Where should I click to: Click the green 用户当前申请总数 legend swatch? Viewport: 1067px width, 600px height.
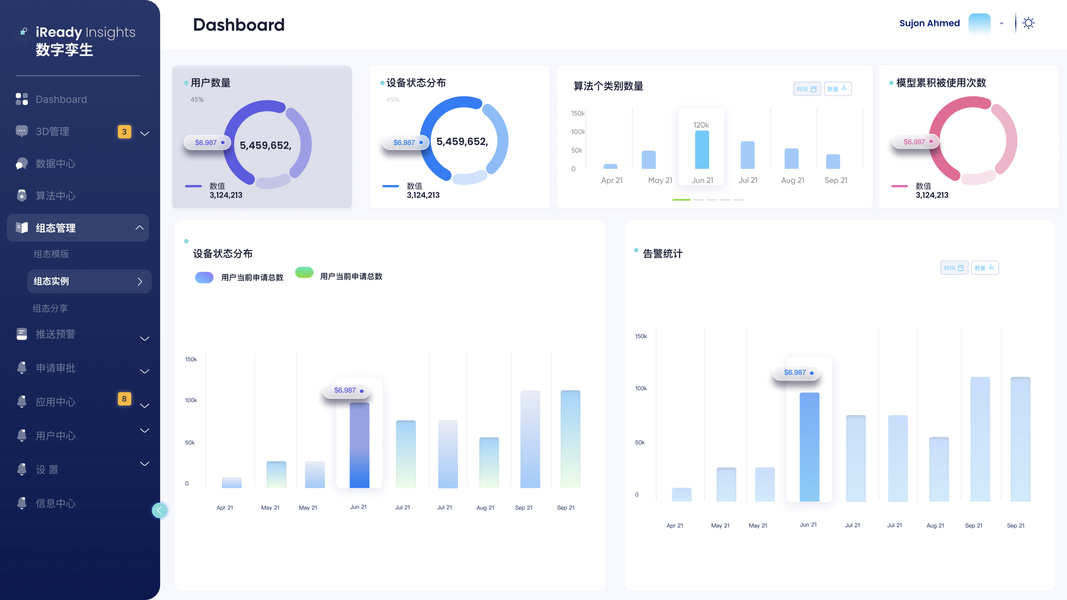click(304, 273)
